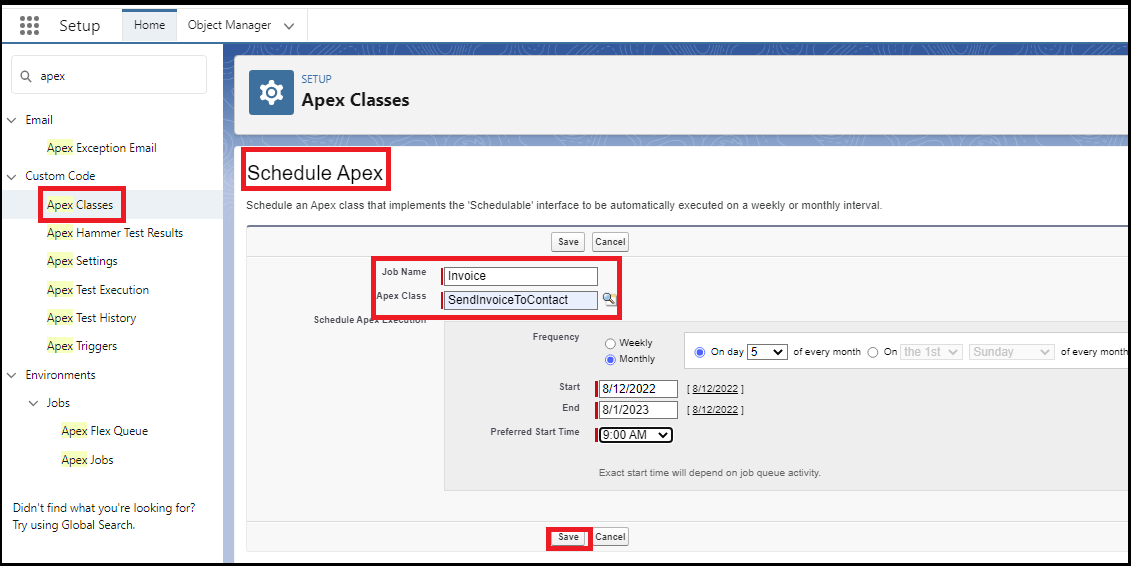Switch to the Object Manager tab
The image size is (1131, 566).
point(229,25)
